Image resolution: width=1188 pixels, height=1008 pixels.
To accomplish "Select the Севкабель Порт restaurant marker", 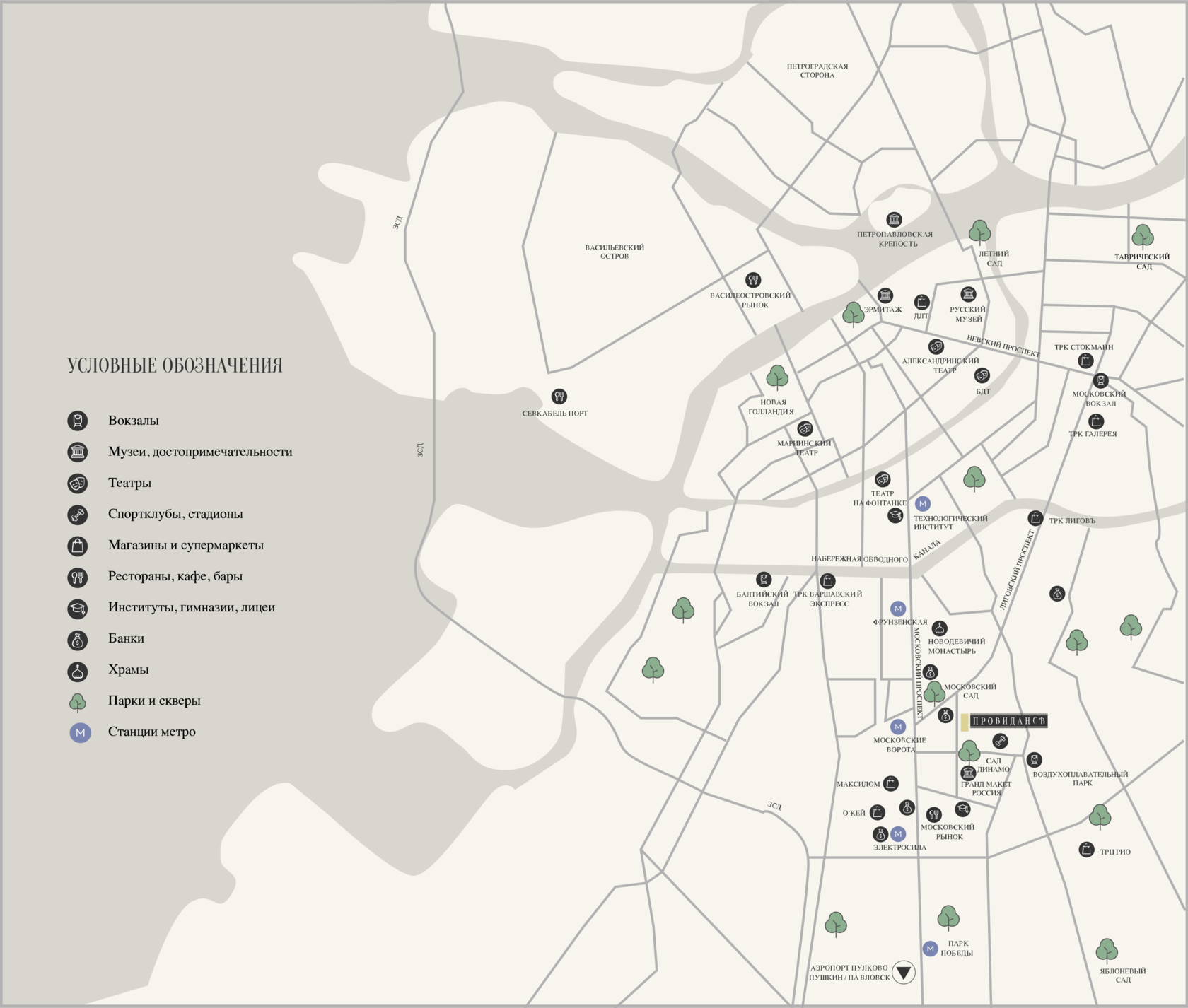I will (559, 396).
